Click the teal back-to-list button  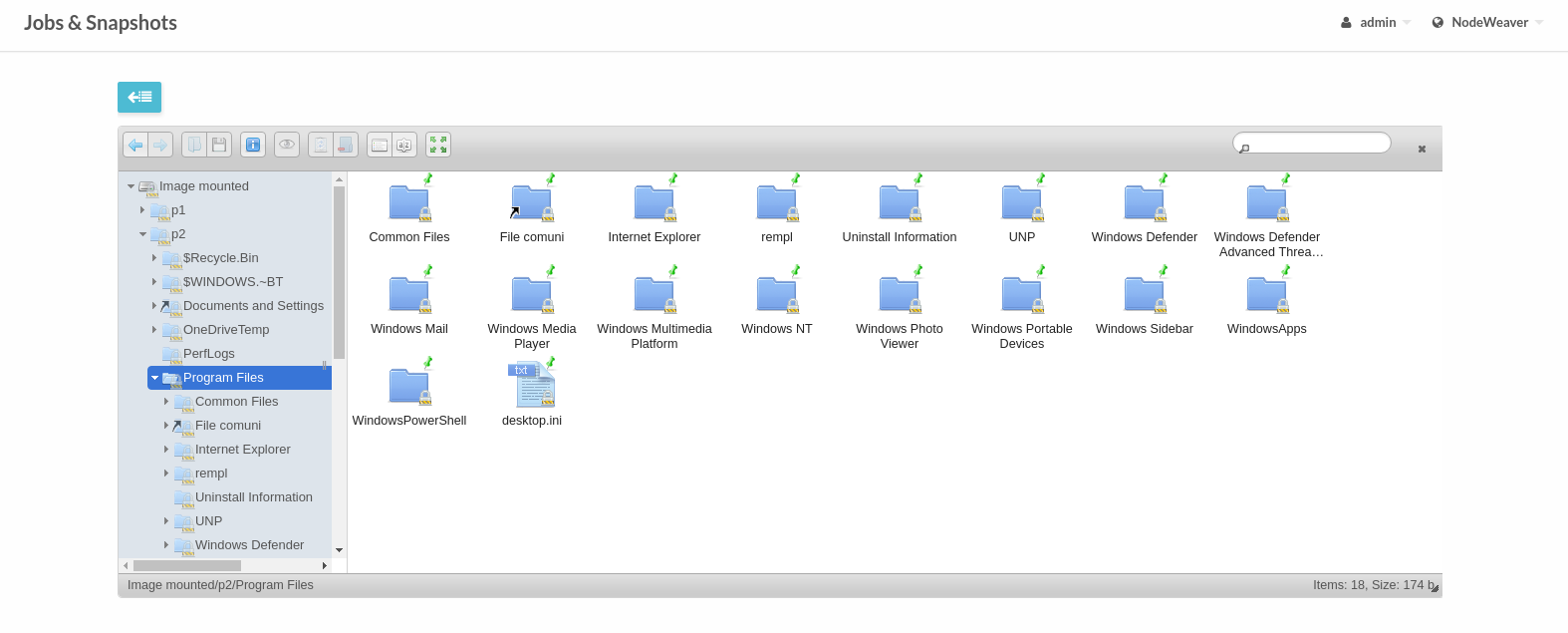coord(139,97)
